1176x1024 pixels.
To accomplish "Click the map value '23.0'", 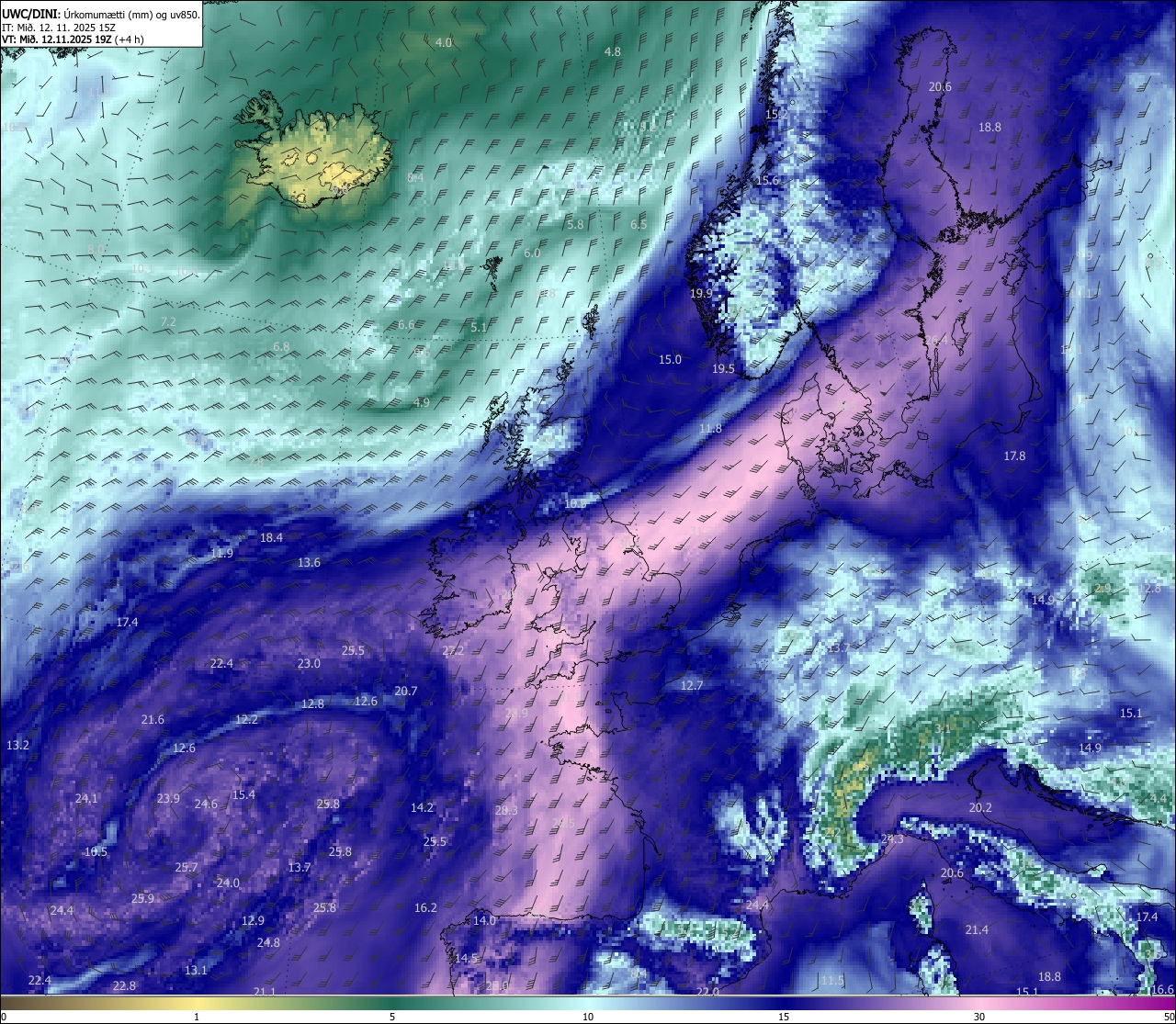I will coord(309,664).
